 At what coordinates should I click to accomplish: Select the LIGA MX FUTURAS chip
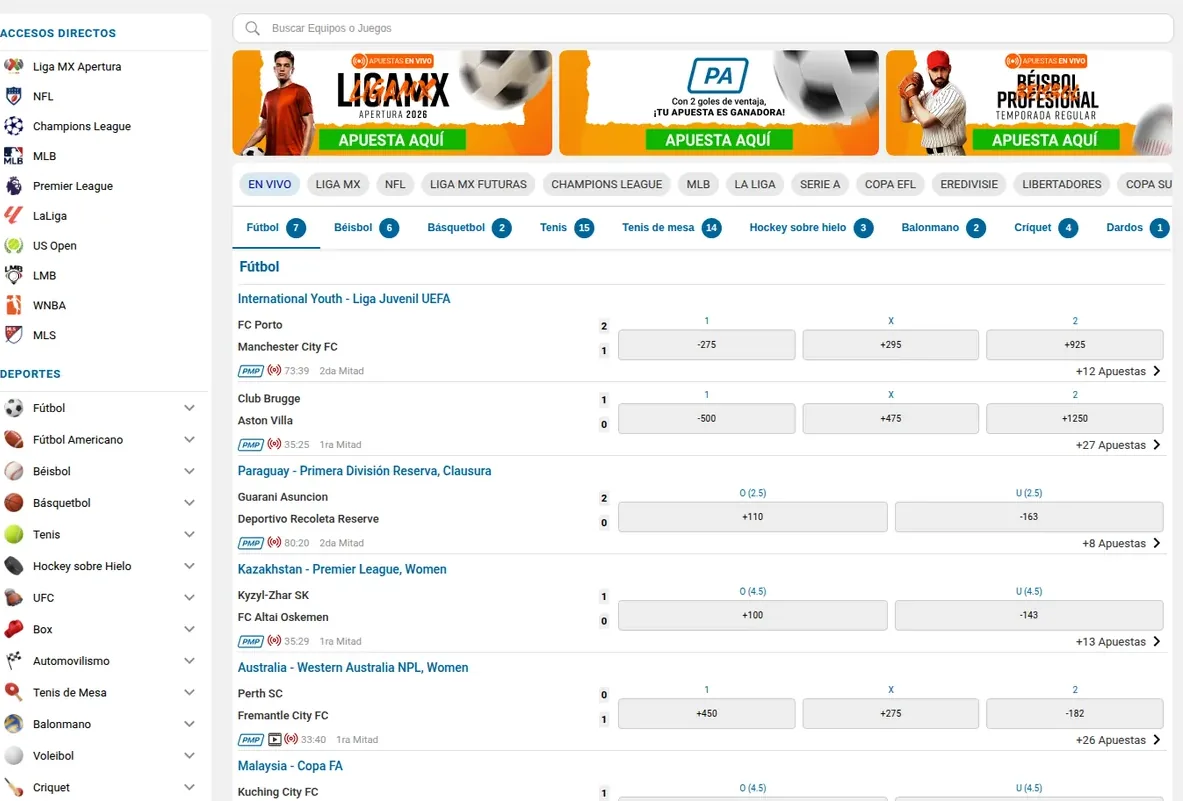pos(478,184)
